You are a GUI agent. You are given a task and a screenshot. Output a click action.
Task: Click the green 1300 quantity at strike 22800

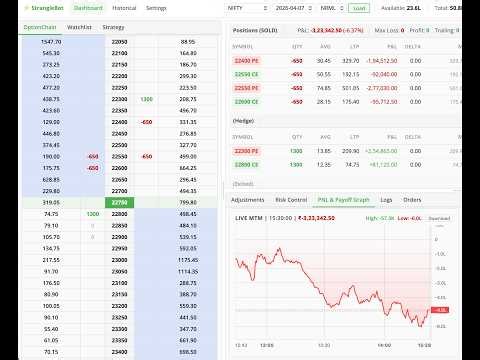tap(93, 214)
